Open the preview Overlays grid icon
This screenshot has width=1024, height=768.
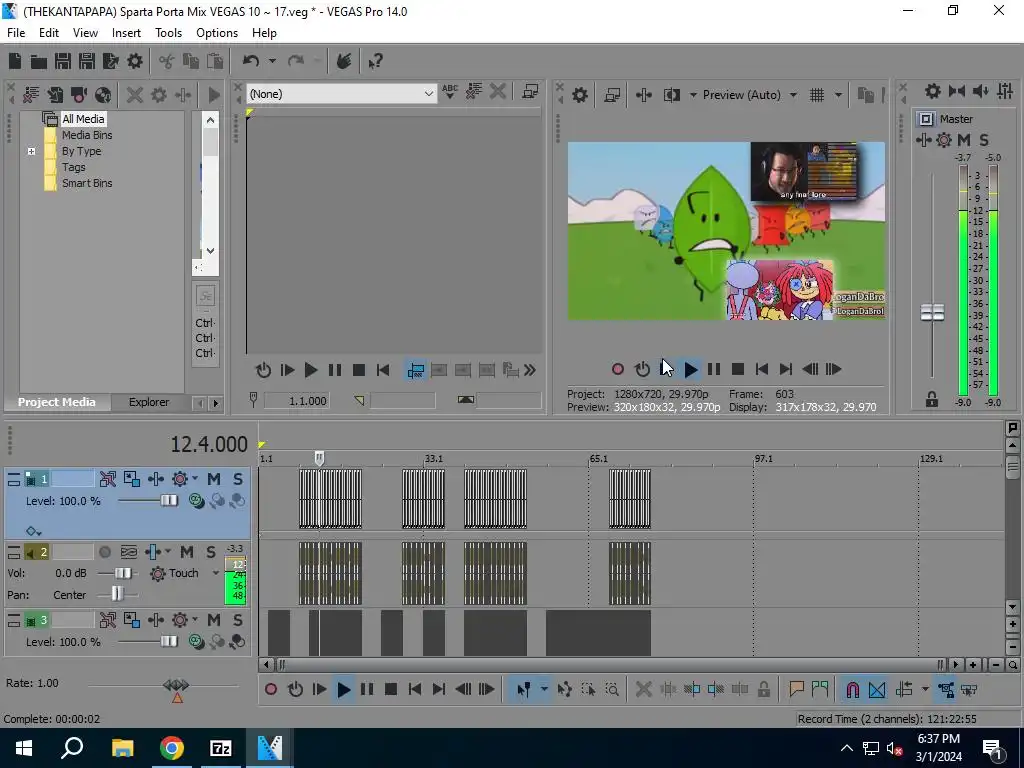click(817, 95)
